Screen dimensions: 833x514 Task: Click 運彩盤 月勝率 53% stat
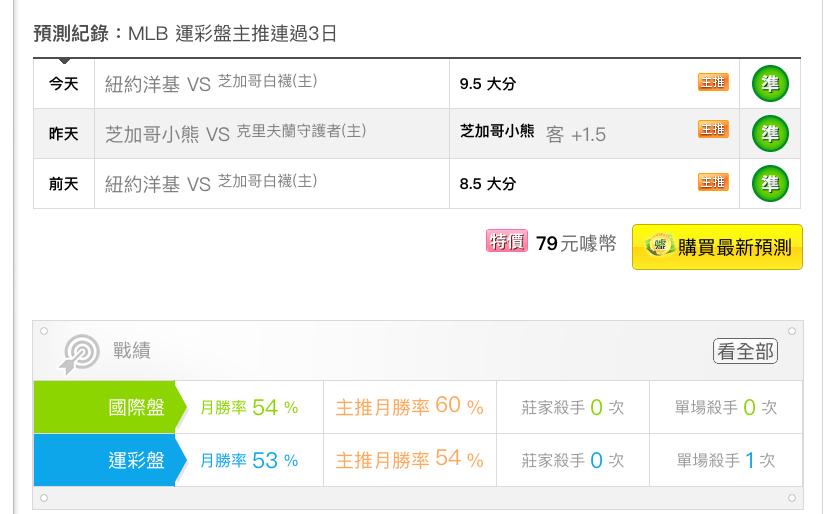pyautogui.click(x=249, y=460)
